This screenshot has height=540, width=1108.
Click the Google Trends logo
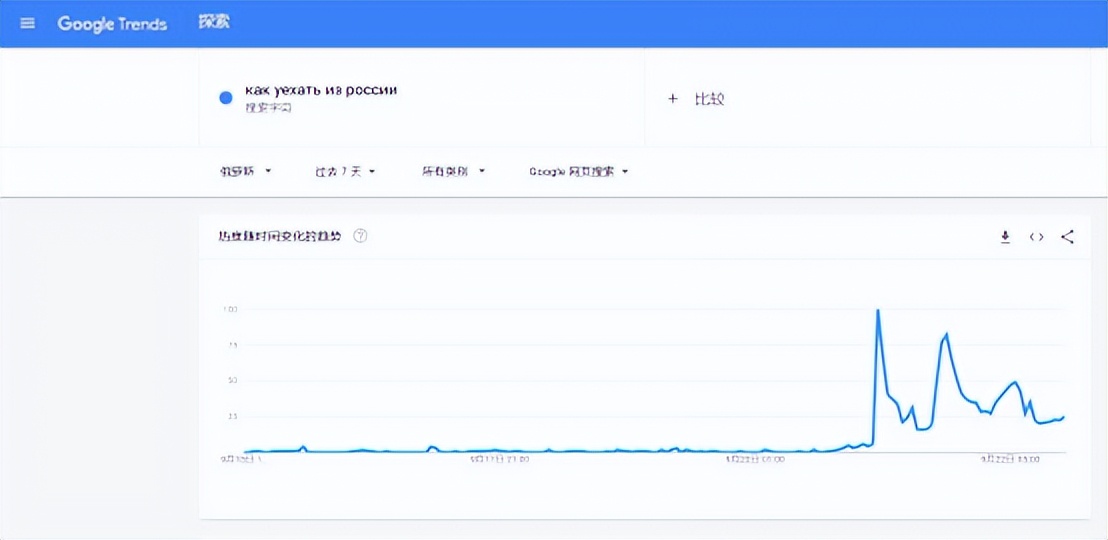112,23
